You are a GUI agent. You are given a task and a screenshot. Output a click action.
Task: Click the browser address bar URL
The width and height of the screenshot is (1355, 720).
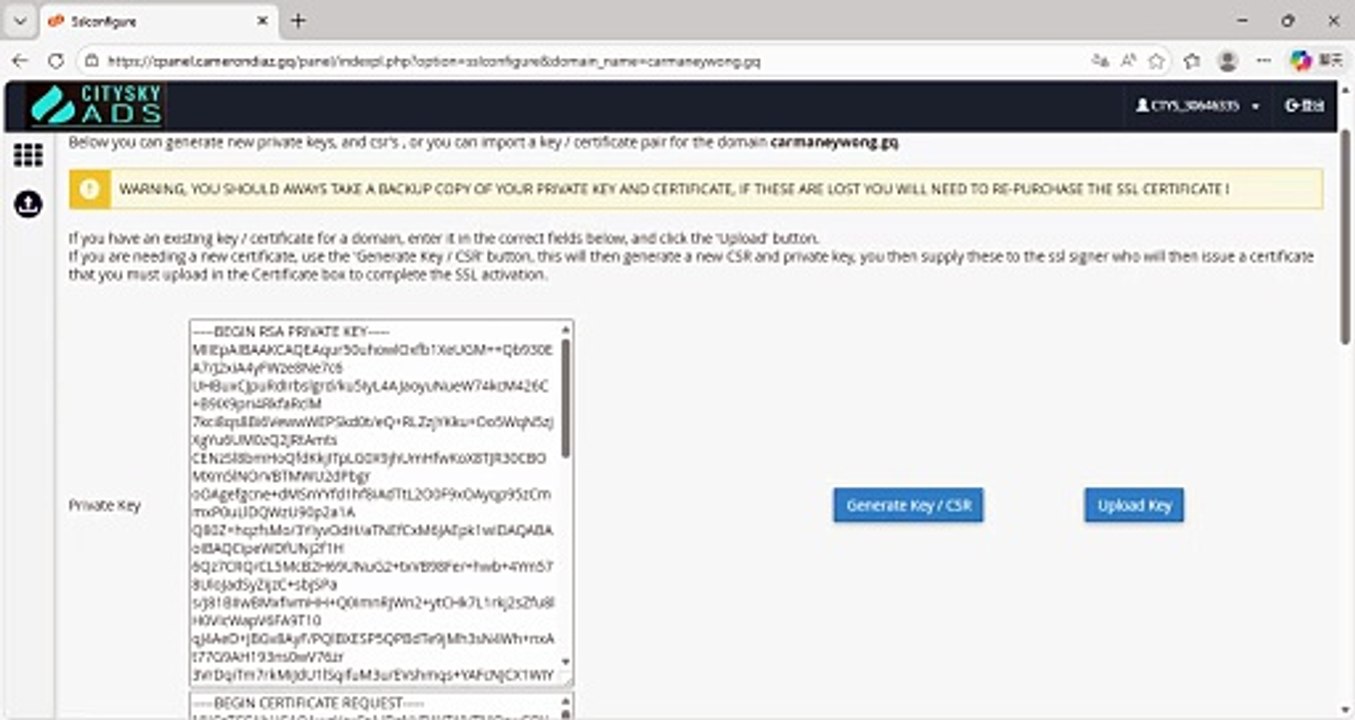(x=433, y=61)
